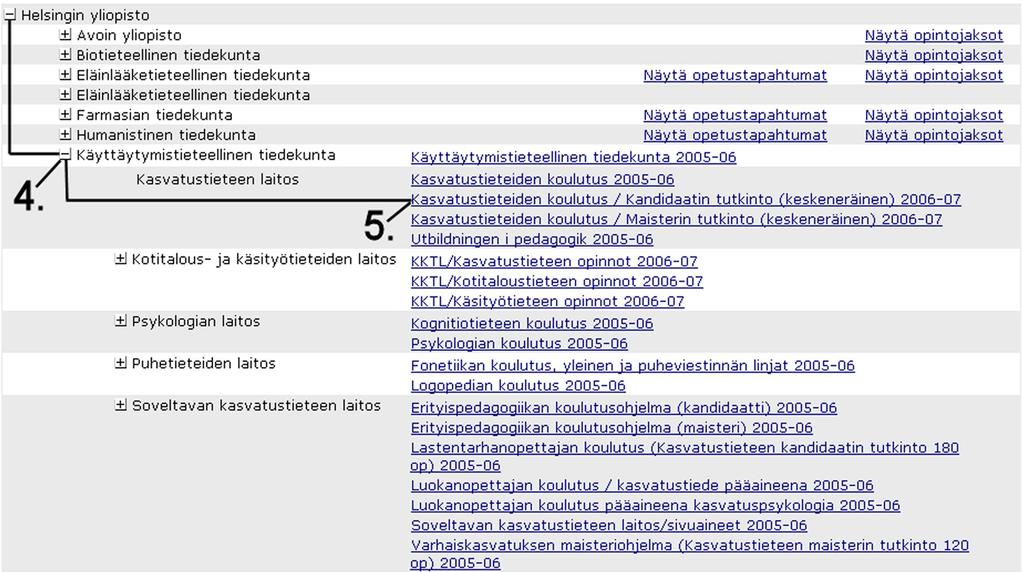This screenshot has width=1023, height=572.
Task: Open Näytä opetustapahtumat for Farmasian tiedekunta
Action: 735,115
